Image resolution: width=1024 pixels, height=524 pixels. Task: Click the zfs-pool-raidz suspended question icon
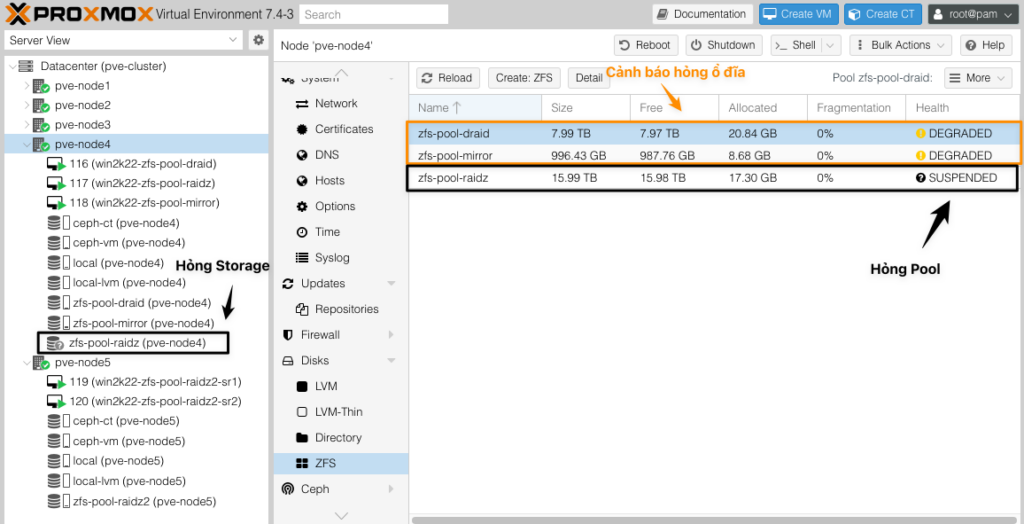(921, 178)
